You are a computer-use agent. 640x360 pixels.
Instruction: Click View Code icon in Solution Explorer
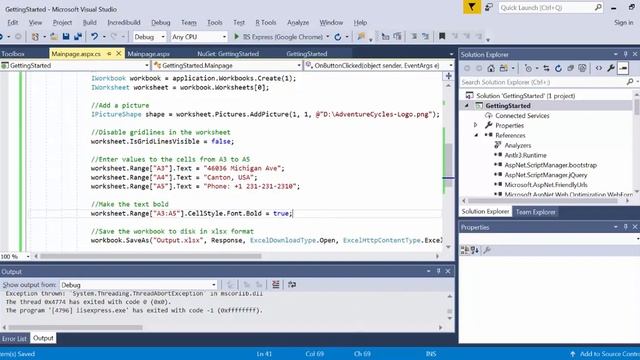[x=598, y=68]
